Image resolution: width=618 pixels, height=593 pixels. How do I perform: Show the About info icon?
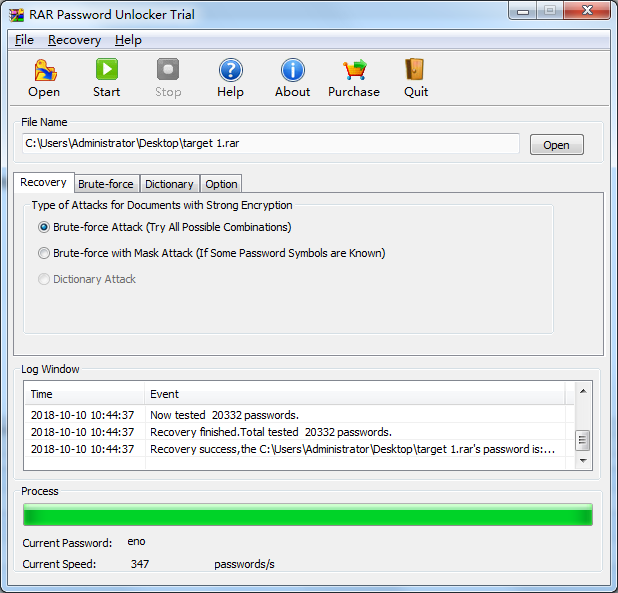tap(292, 70)
